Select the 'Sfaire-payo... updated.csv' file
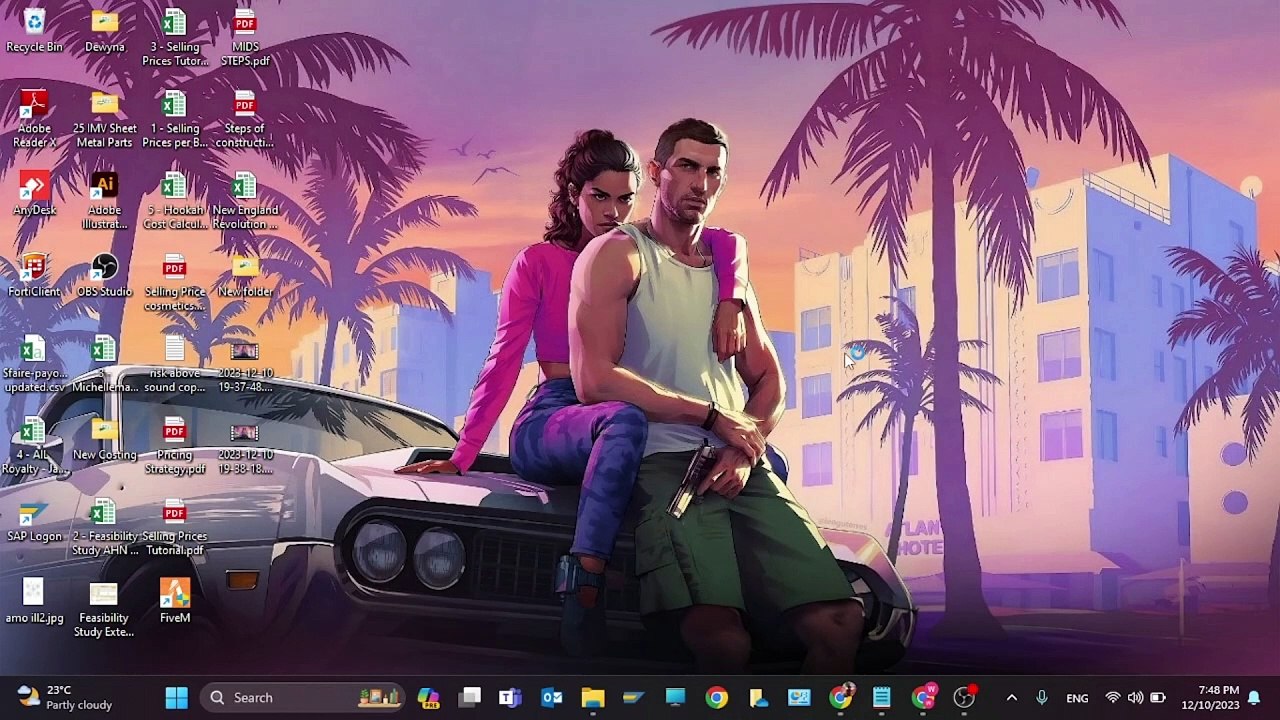The width and height of the screenshot is (1280, 720). pyautogui.click(x=34, y=364)
